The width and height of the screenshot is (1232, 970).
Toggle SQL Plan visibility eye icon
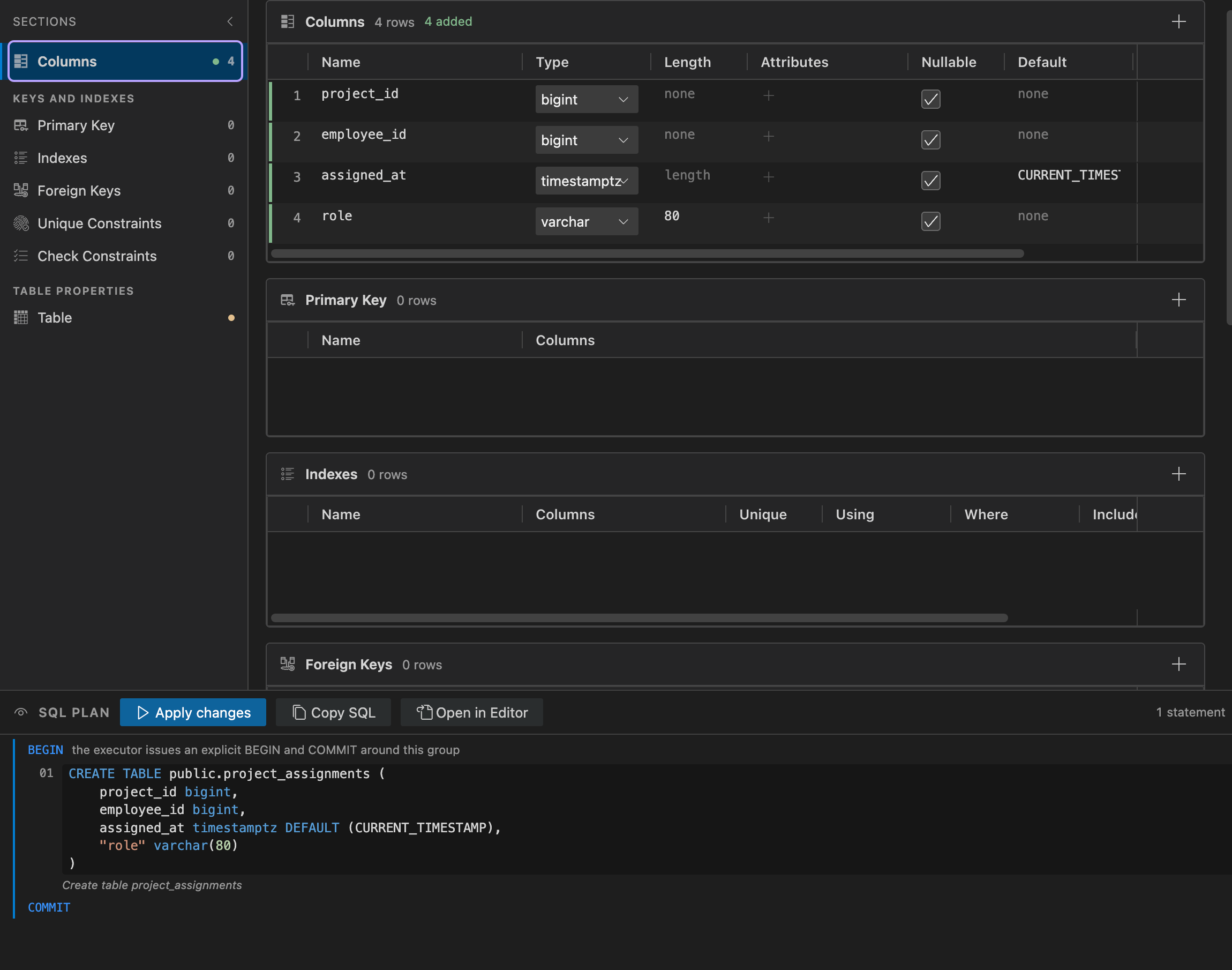pos(21,712)
